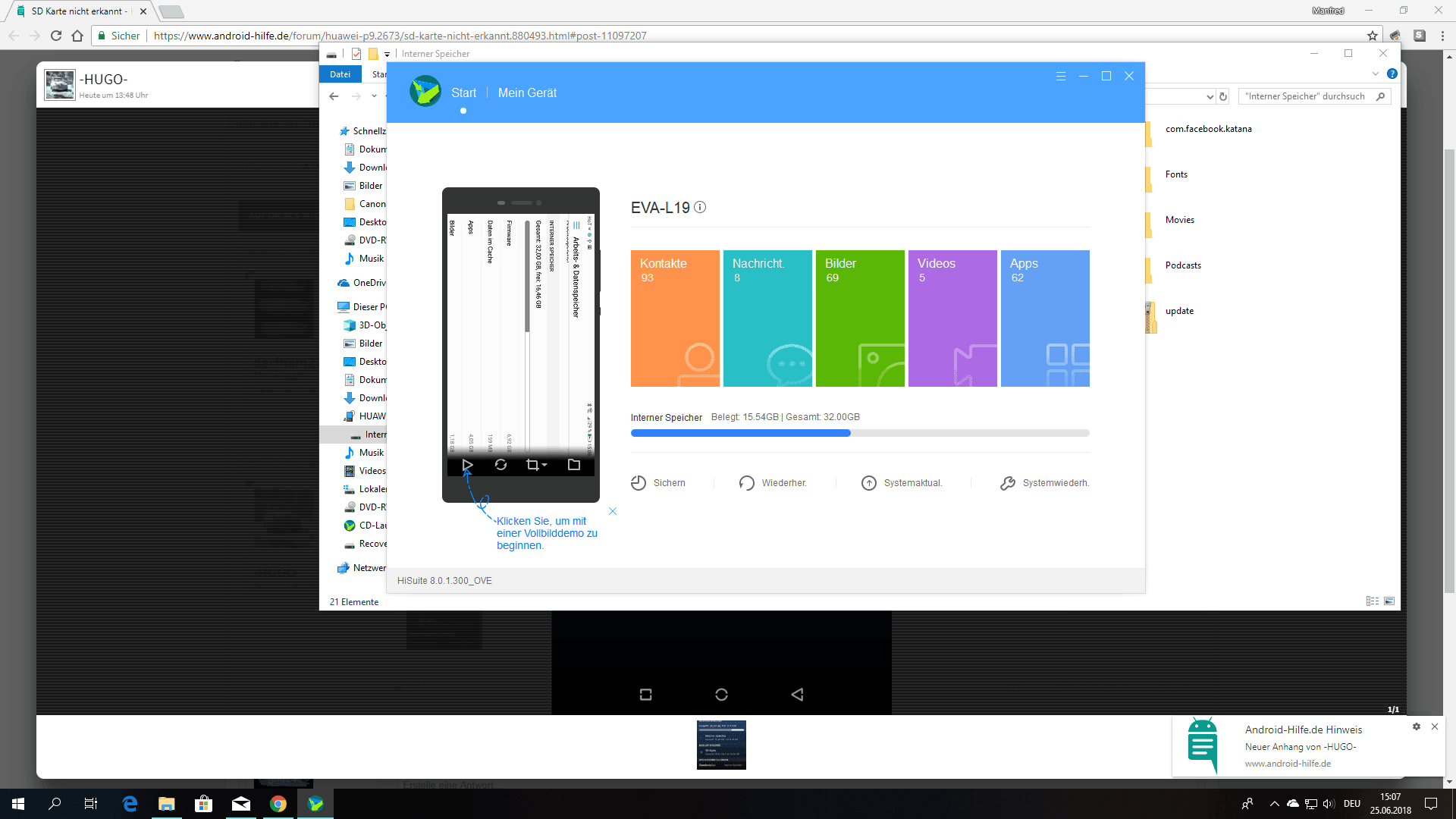Dismiss the fullscreen demo tooltip

(613, 511)
